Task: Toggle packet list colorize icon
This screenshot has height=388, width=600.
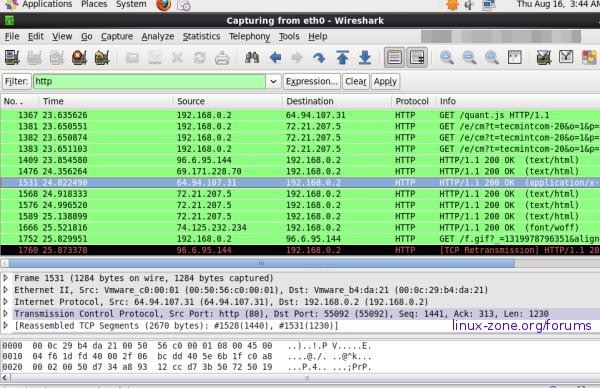Action: (395, 58)
